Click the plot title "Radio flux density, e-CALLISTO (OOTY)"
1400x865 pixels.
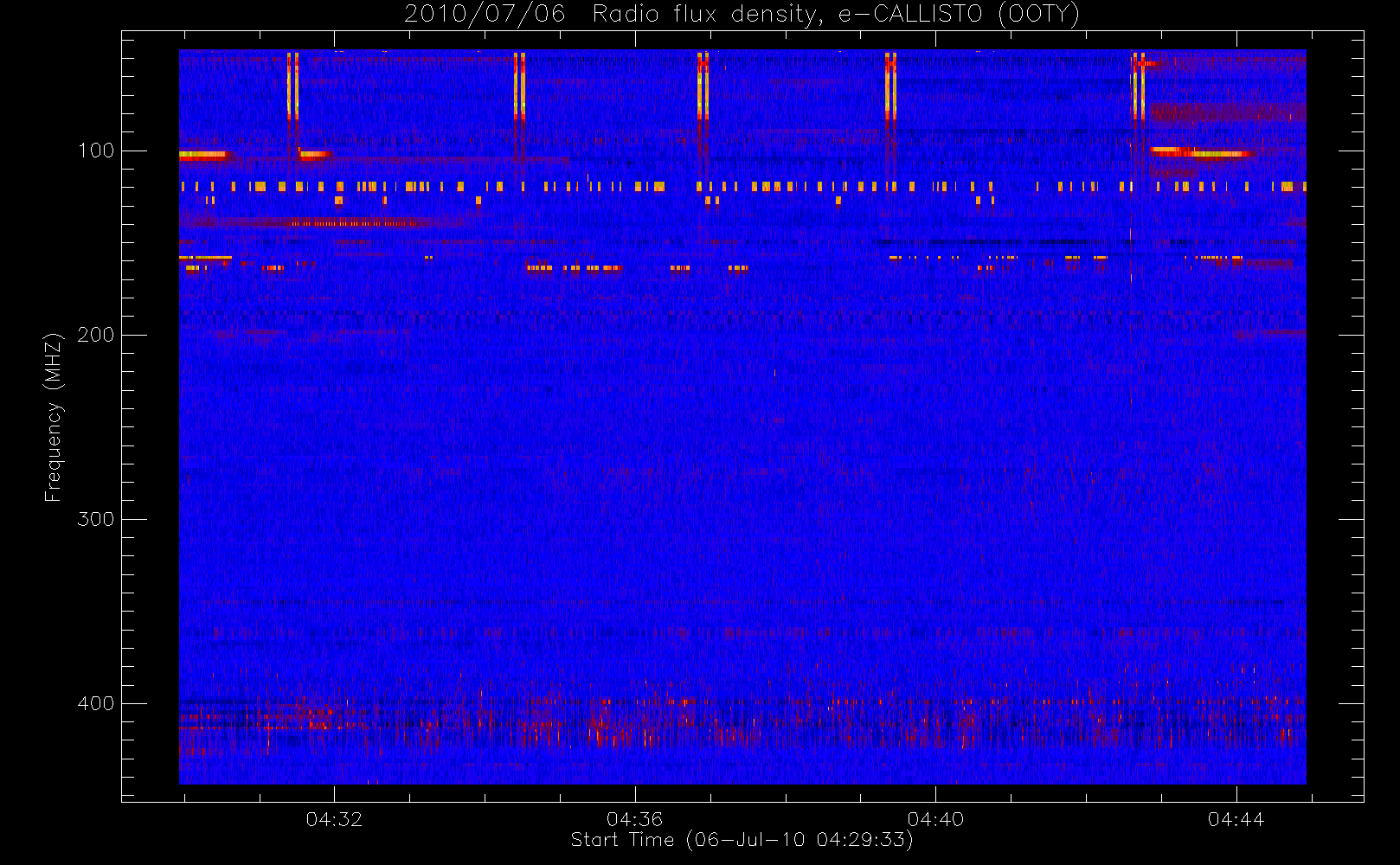click(x=836, y=15)
